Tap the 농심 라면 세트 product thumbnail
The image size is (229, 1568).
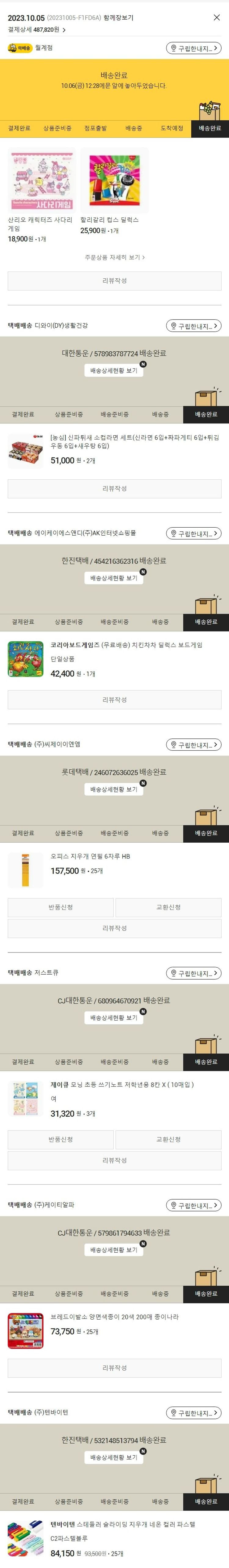[x=26, y=451]
